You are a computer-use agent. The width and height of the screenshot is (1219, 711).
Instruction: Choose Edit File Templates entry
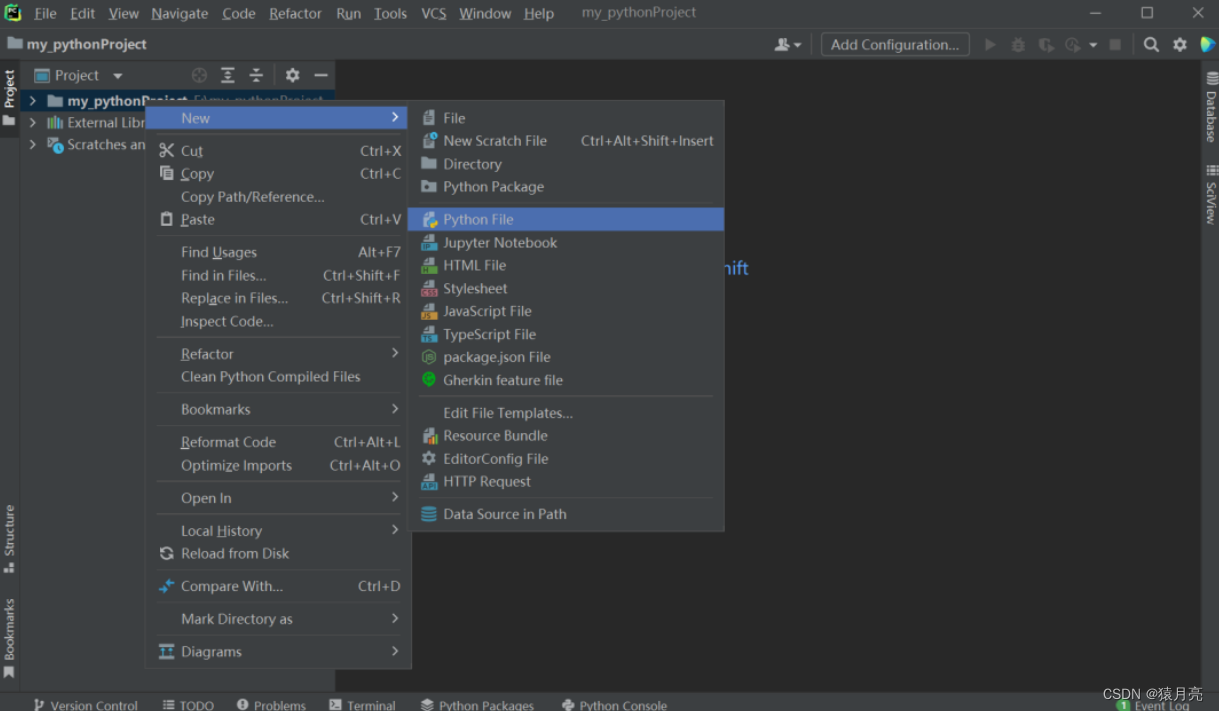pyautogui.click(x=565, y=412)
